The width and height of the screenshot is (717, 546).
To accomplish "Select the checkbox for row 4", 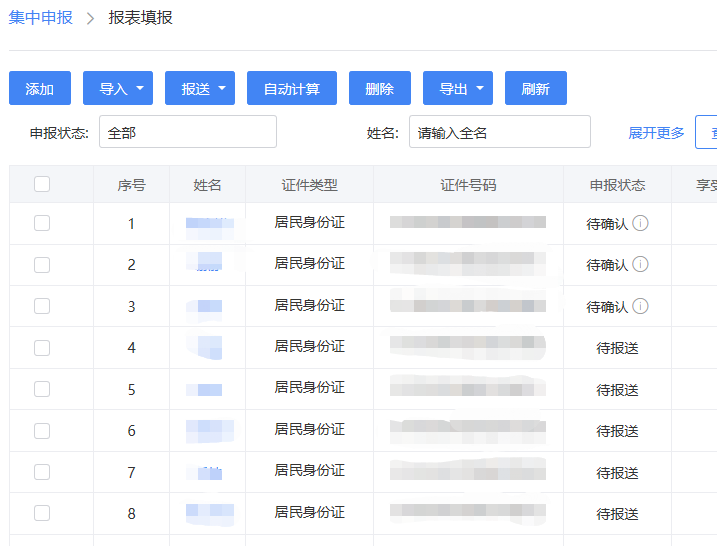I will [x=42, y=348].
